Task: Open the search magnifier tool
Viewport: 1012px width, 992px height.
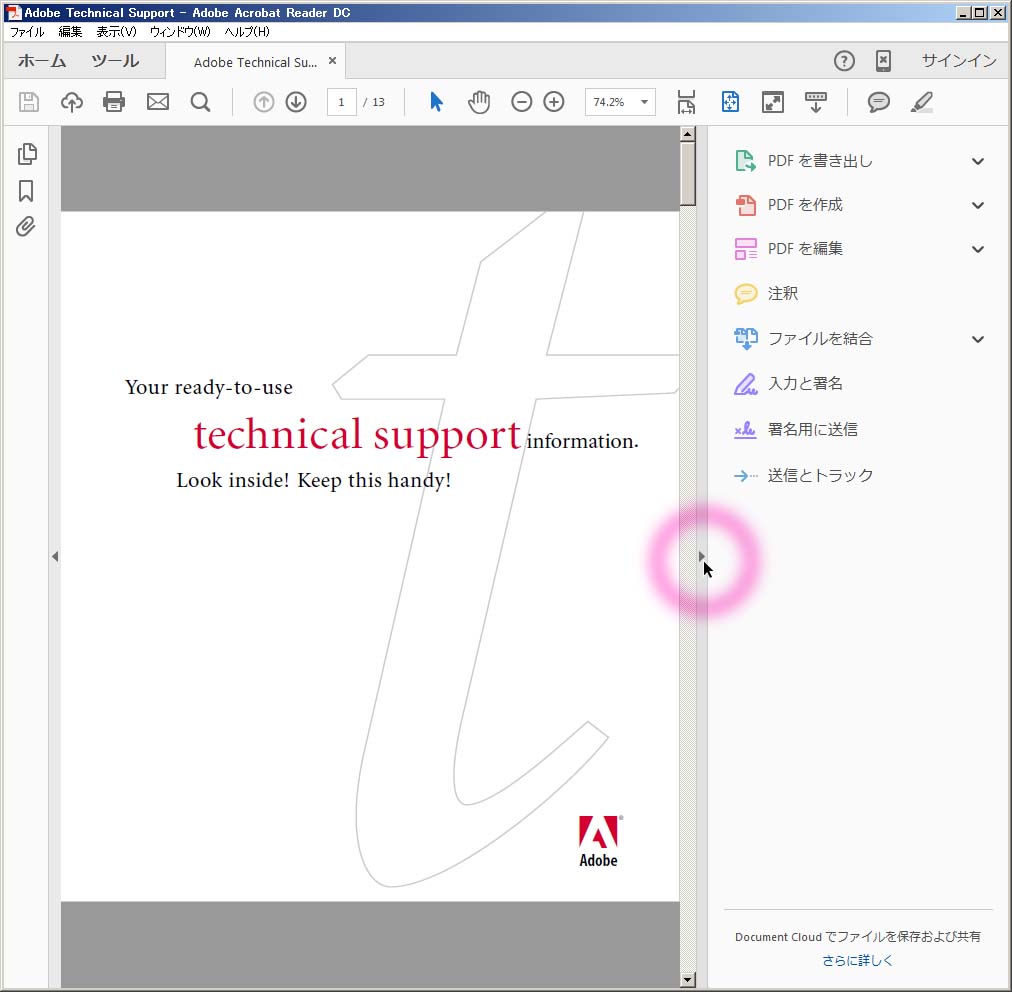Action: [x=201, y=102]
